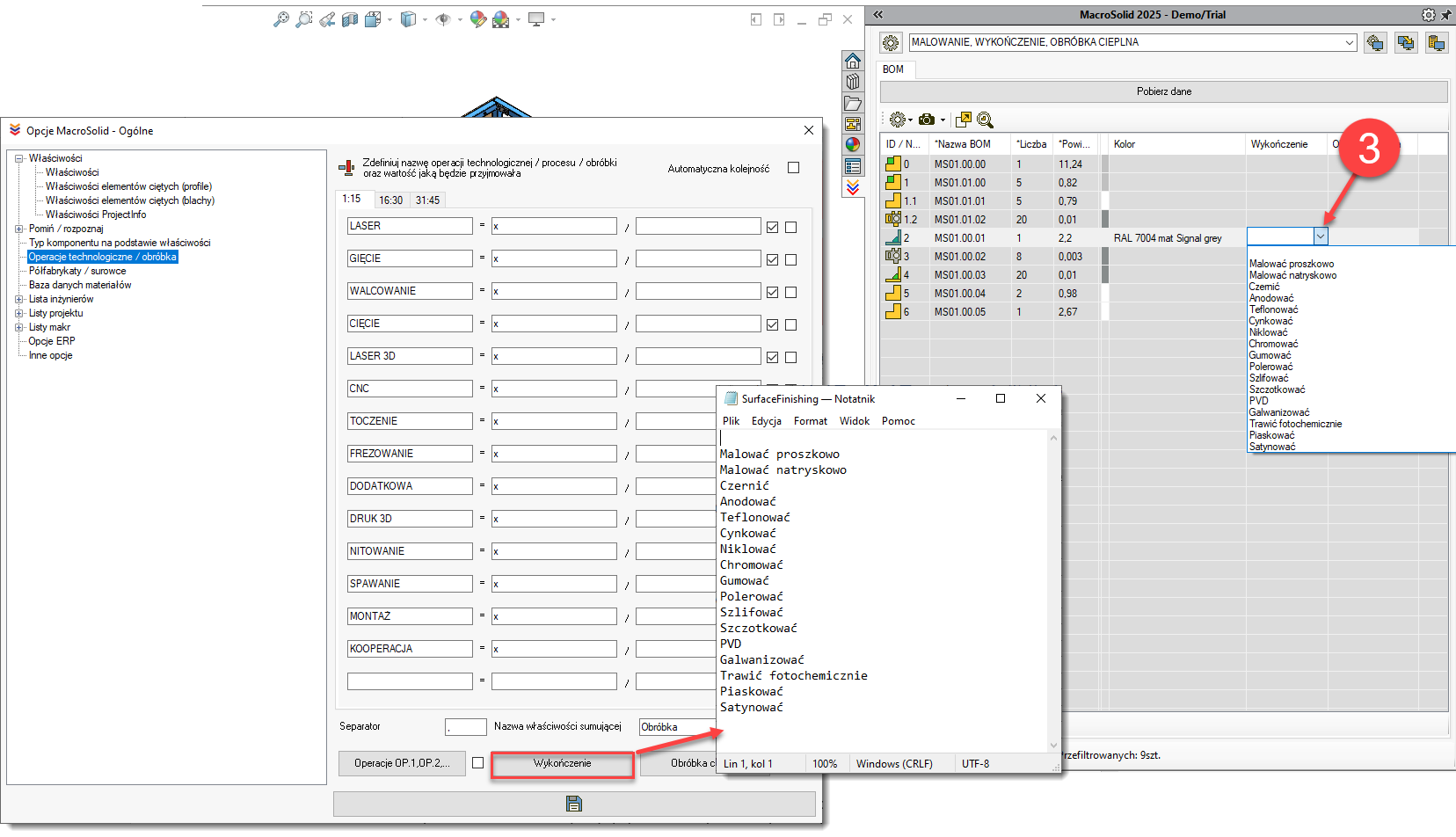Expand the Lista inżynierów tree node
The width and height of the screenshot is (1456, 837).
point(19,299)
